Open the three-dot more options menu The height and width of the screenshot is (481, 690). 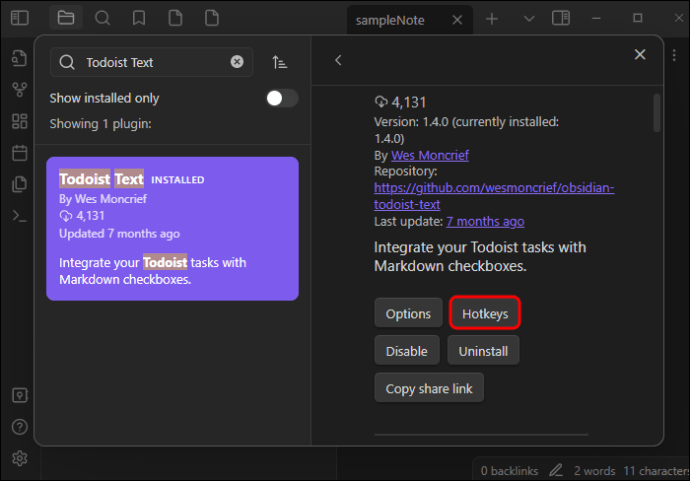pos(674,55)
